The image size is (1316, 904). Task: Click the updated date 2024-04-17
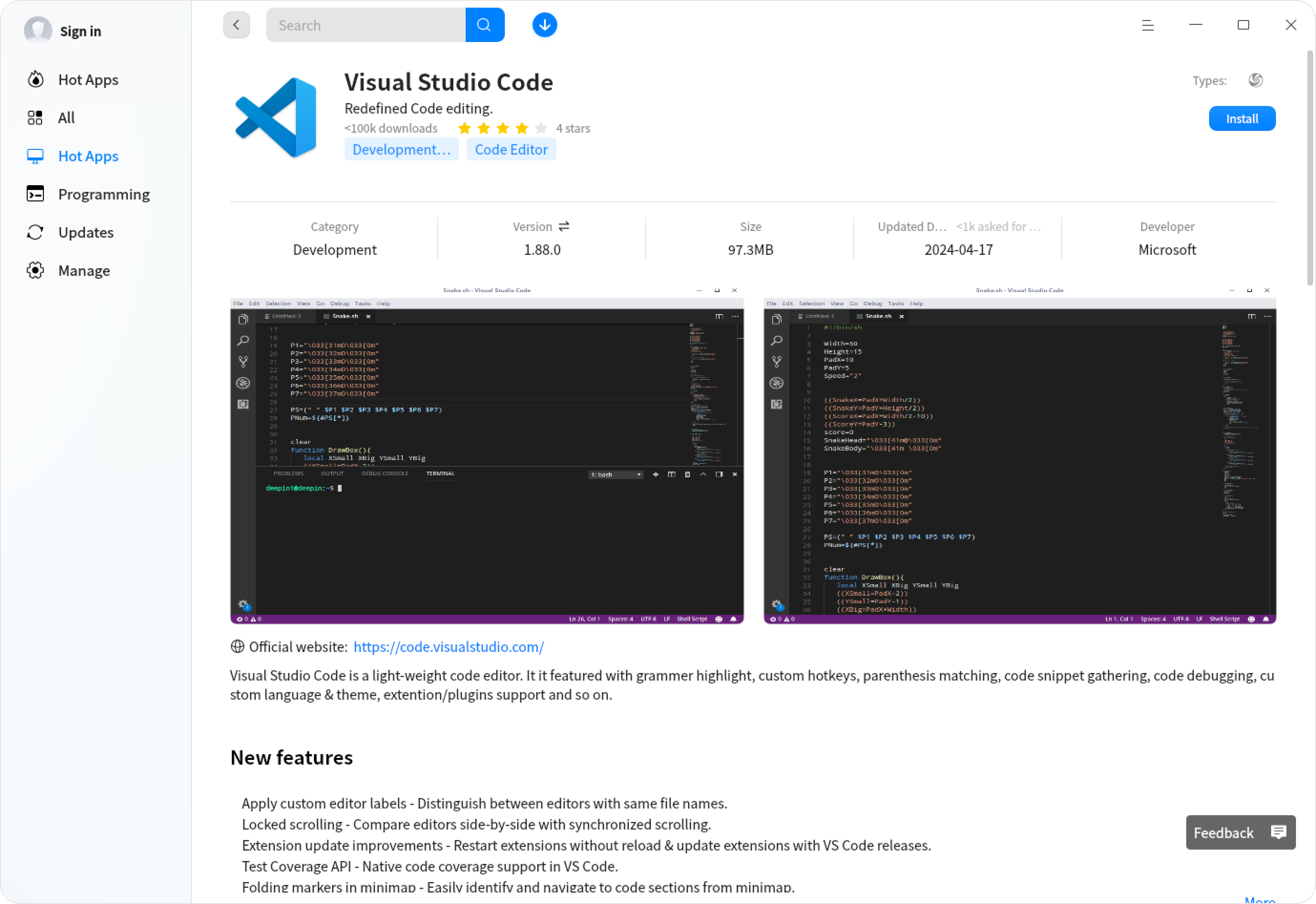pos(958,250)
